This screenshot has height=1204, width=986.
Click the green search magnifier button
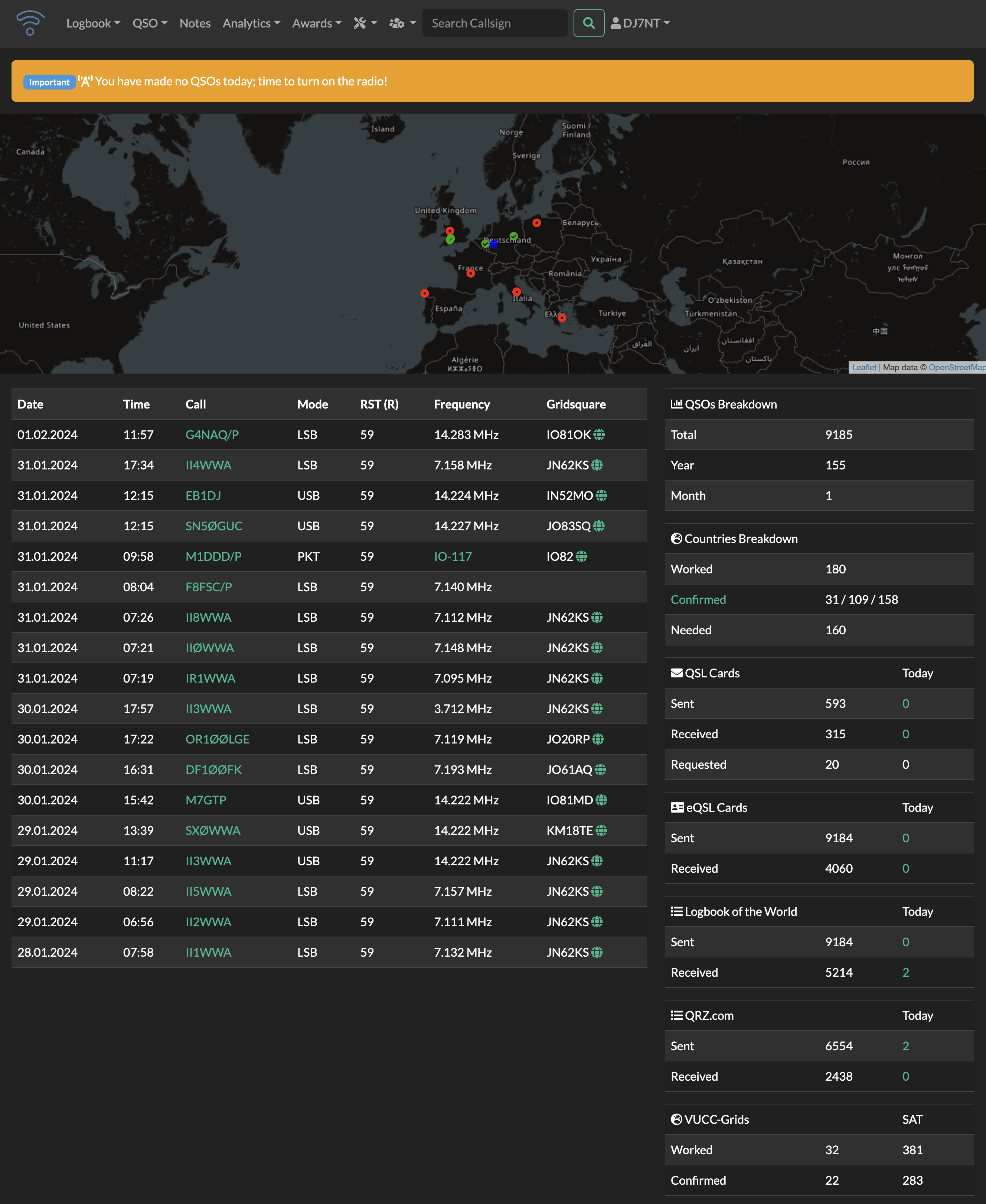pos(588,23)
